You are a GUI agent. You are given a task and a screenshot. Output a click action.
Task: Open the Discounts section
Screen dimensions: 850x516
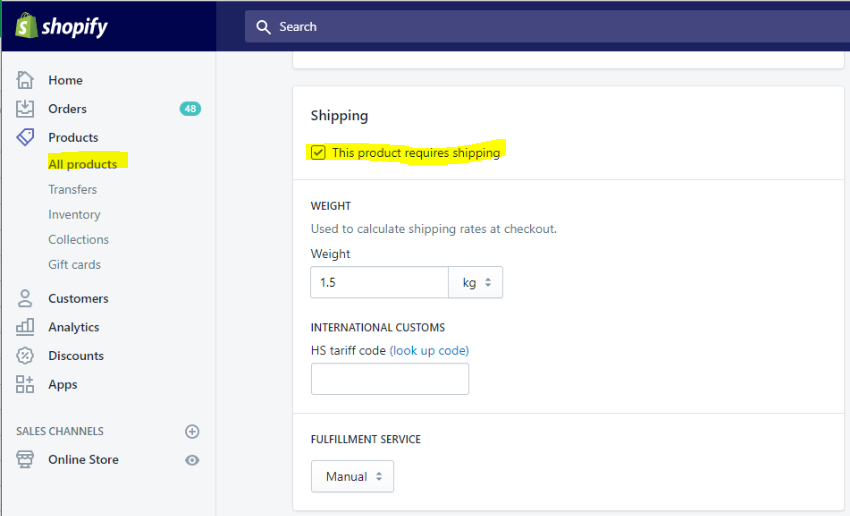pyautogui.click(x=76, y=356)
